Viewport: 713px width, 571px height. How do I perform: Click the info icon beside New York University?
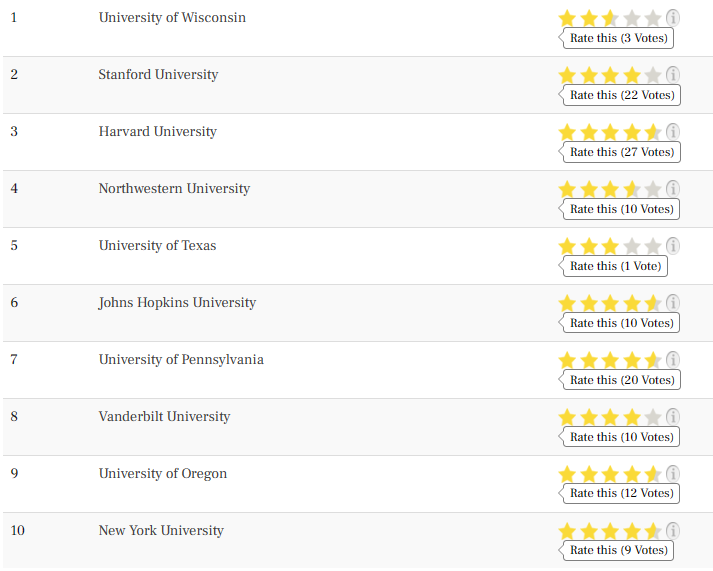(x=673, y=531)
